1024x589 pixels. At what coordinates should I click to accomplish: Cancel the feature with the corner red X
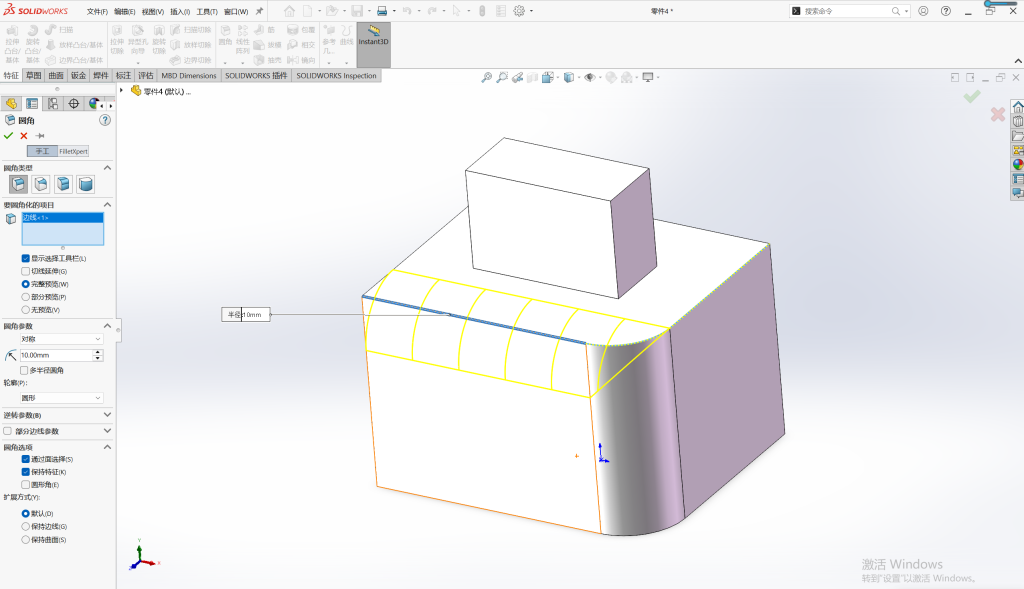[998, 114]
